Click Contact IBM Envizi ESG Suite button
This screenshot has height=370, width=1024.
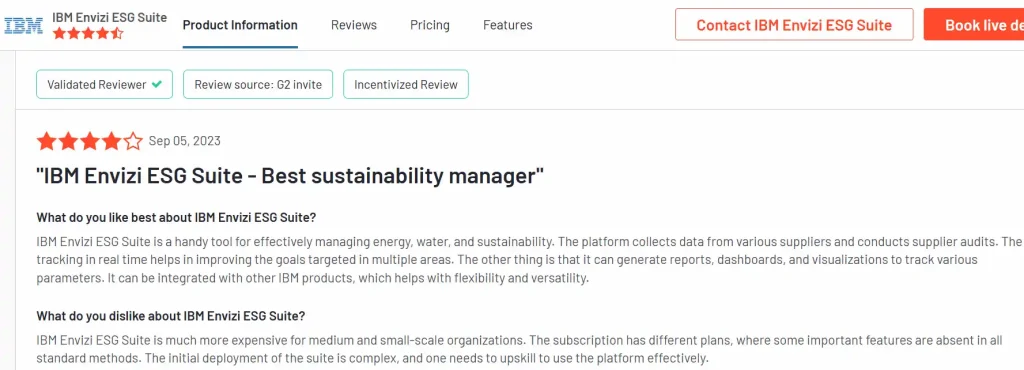794,25
